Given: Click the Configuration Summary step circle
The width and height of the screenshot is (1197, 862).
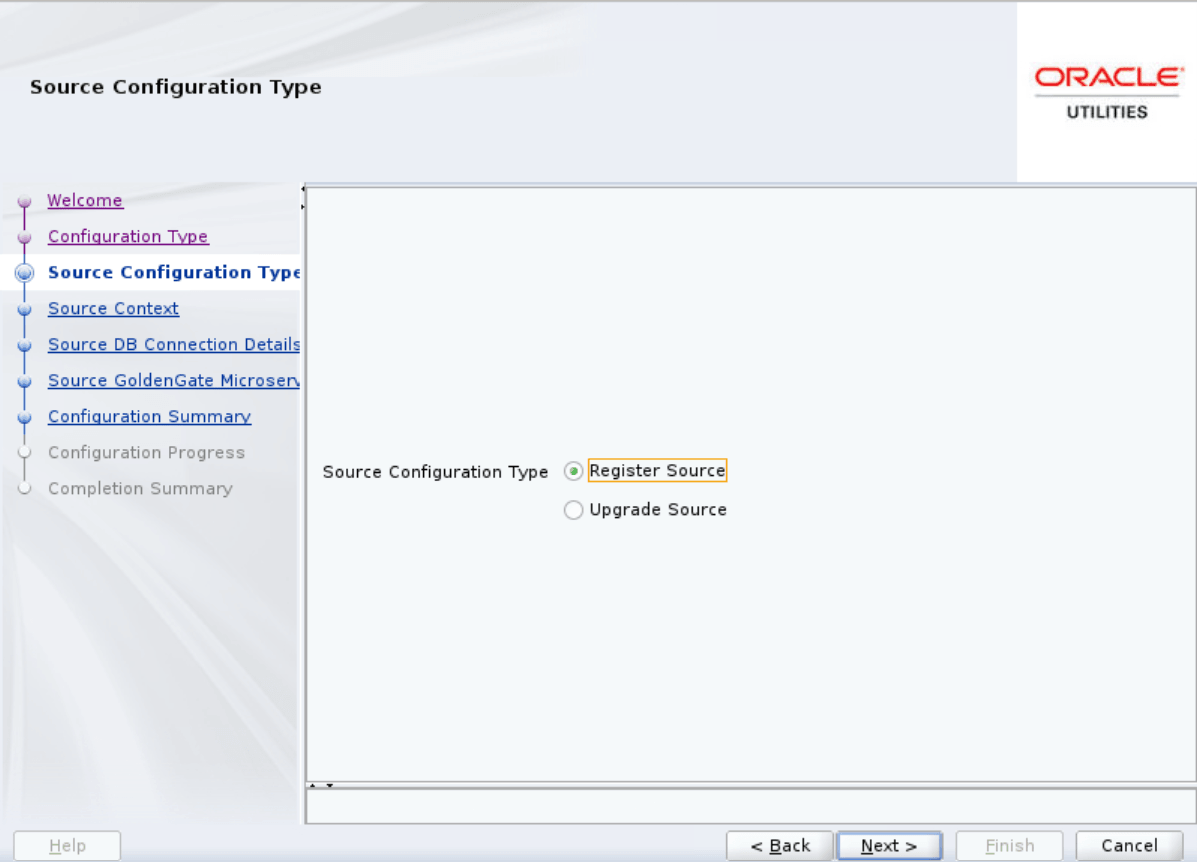Looking at the screenshot, I should [24, 416].
